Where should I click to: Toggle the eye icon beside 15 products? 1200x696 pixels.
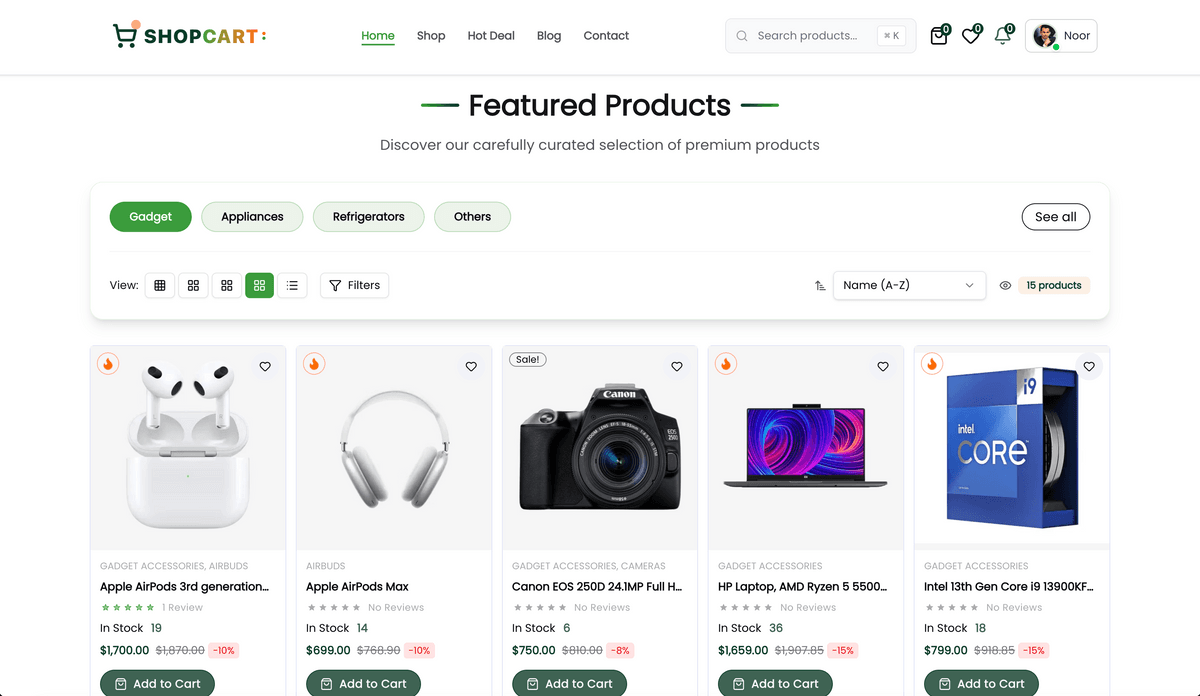pyautogui.click(x=1006, y=286)
